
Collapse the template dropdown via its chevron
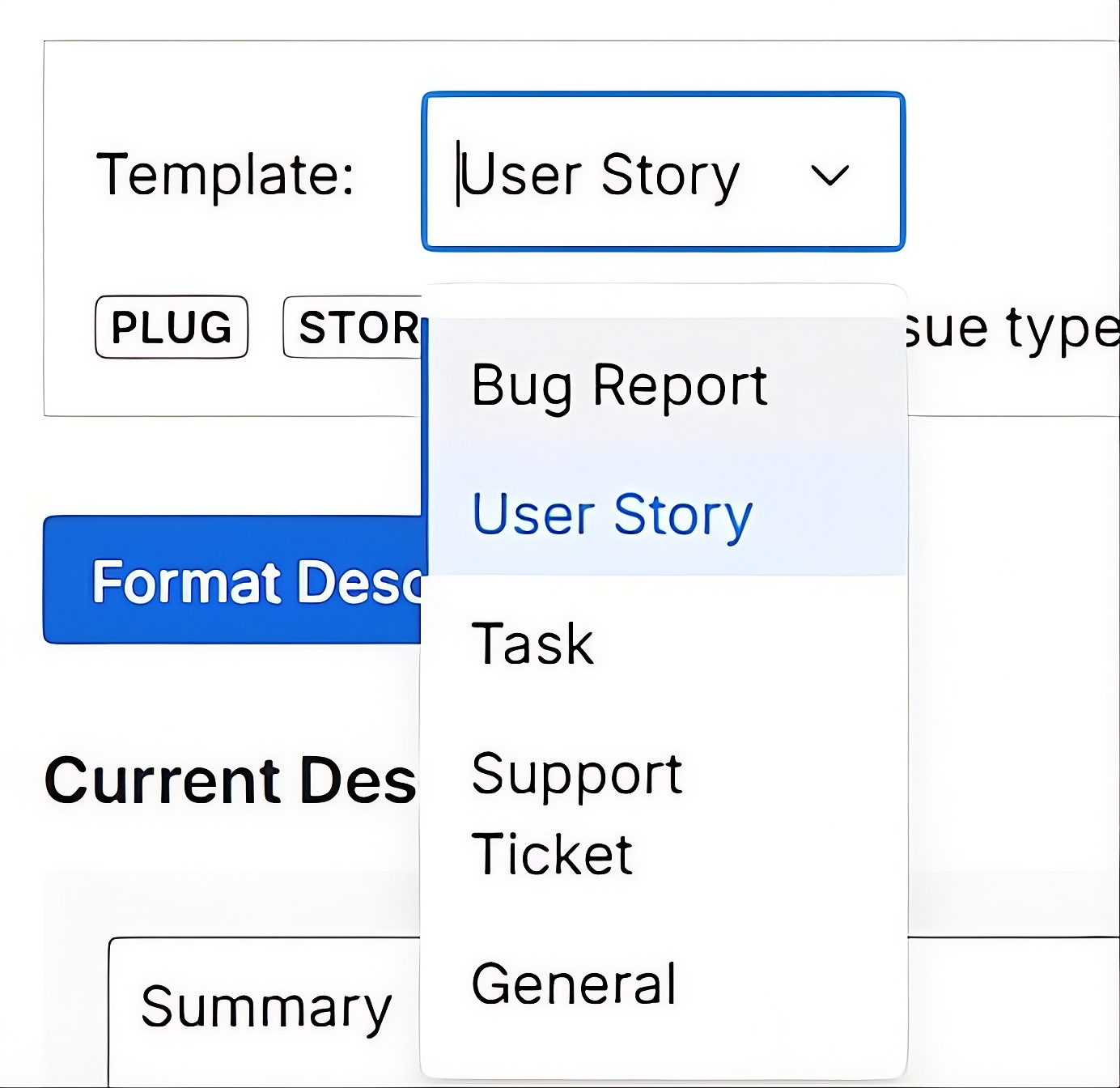(830, 173)
